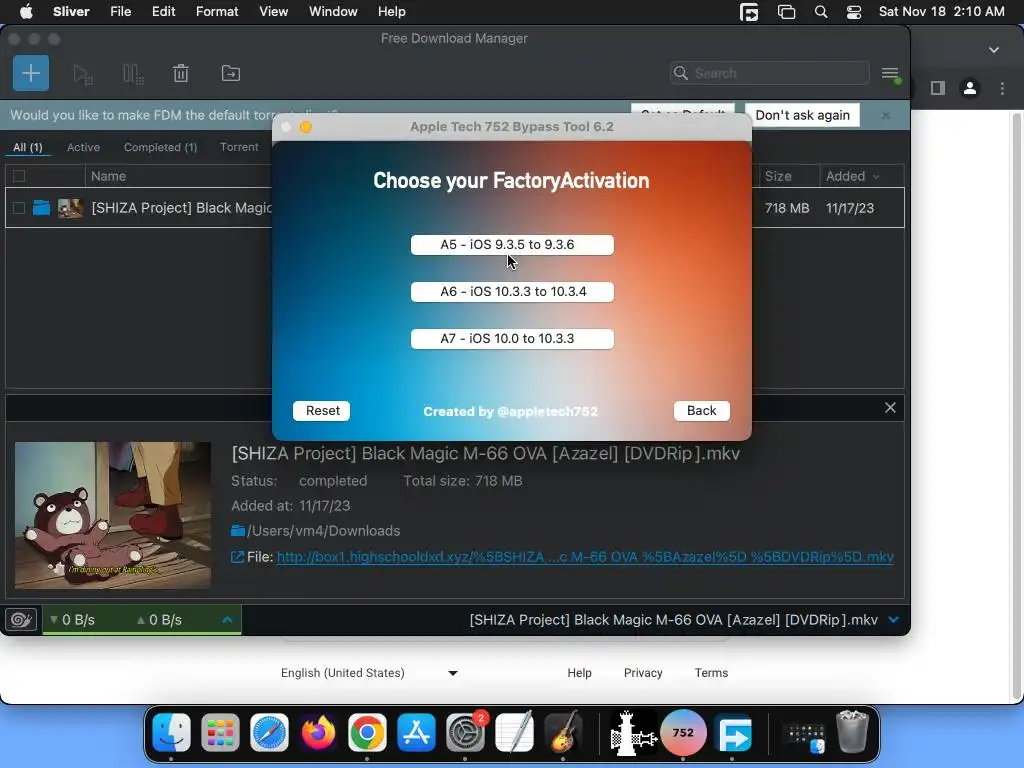
Task: Open Trash from the dock
Action: (852, 731)
